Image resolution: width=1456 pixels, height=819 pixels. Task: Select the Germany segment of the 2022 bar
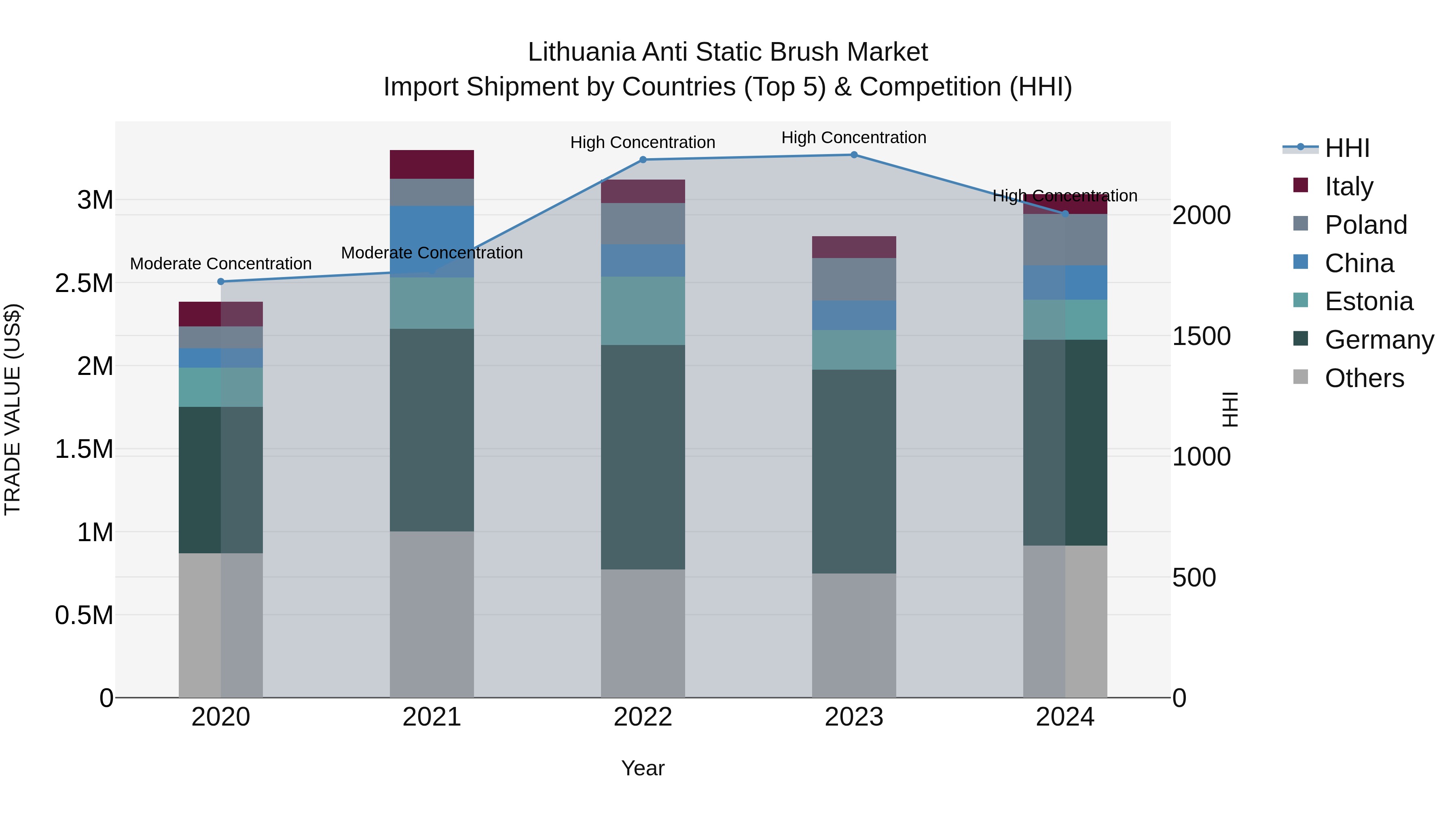pyautogui.click(x=643, y=457)
